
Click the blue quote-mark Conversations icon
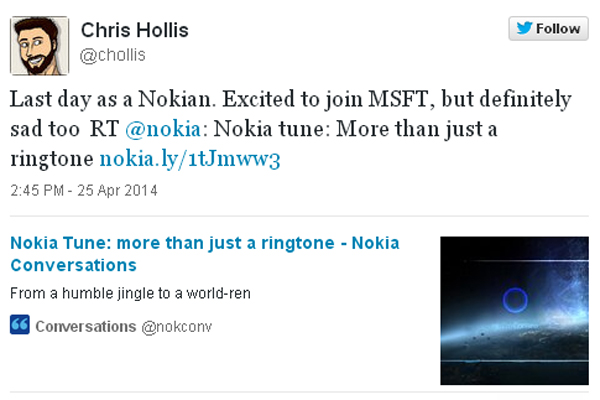click(x=19, y=326)
